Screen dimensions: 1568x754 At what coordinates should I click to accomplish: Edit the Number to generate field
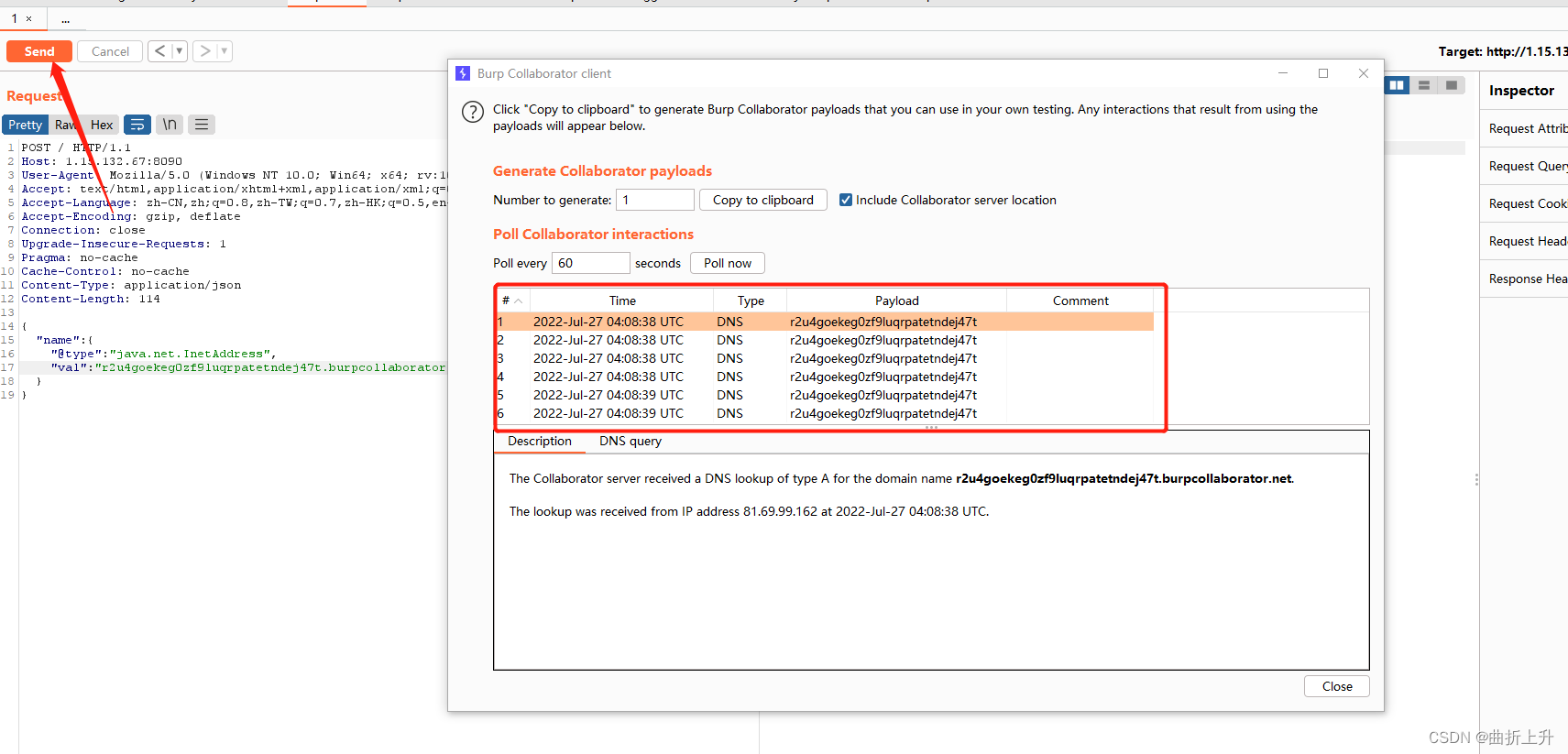coord(655,200)
